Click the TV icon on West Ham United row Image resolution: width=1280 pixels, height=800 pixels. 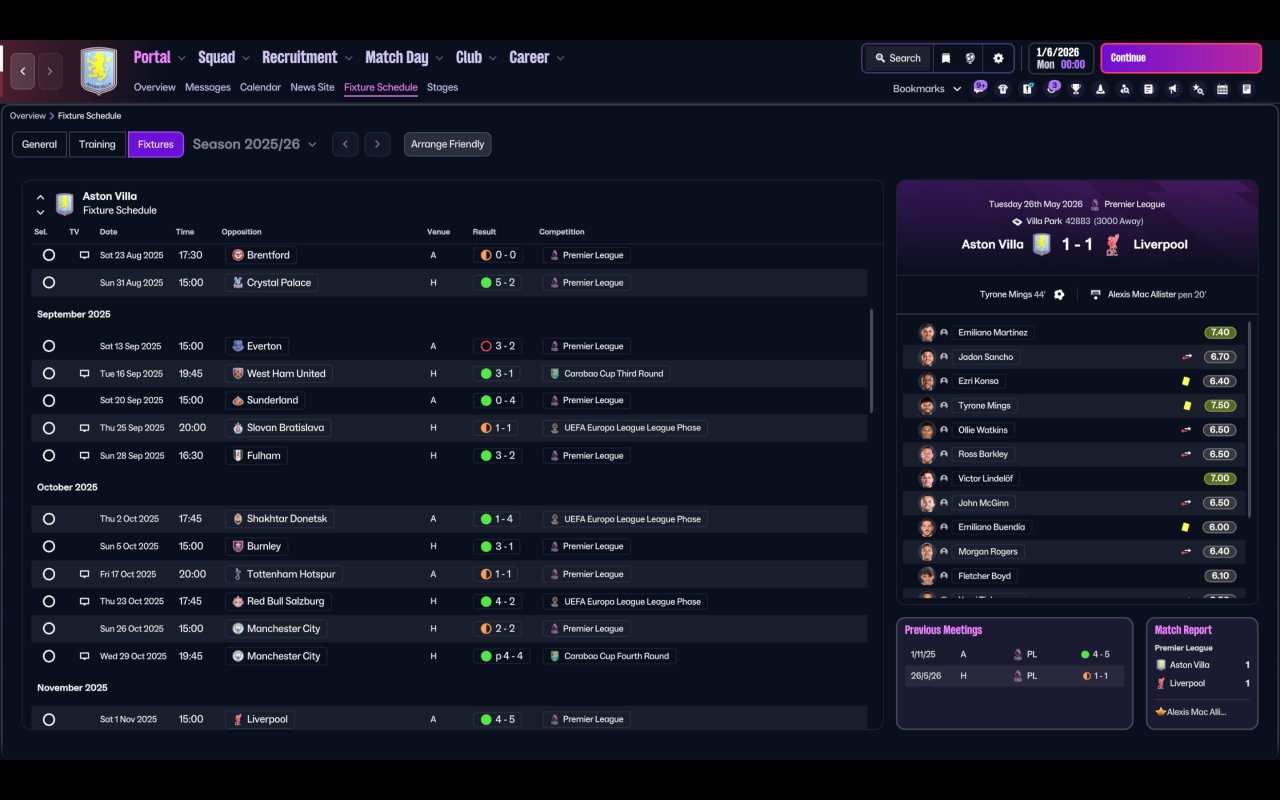point(85,373)
